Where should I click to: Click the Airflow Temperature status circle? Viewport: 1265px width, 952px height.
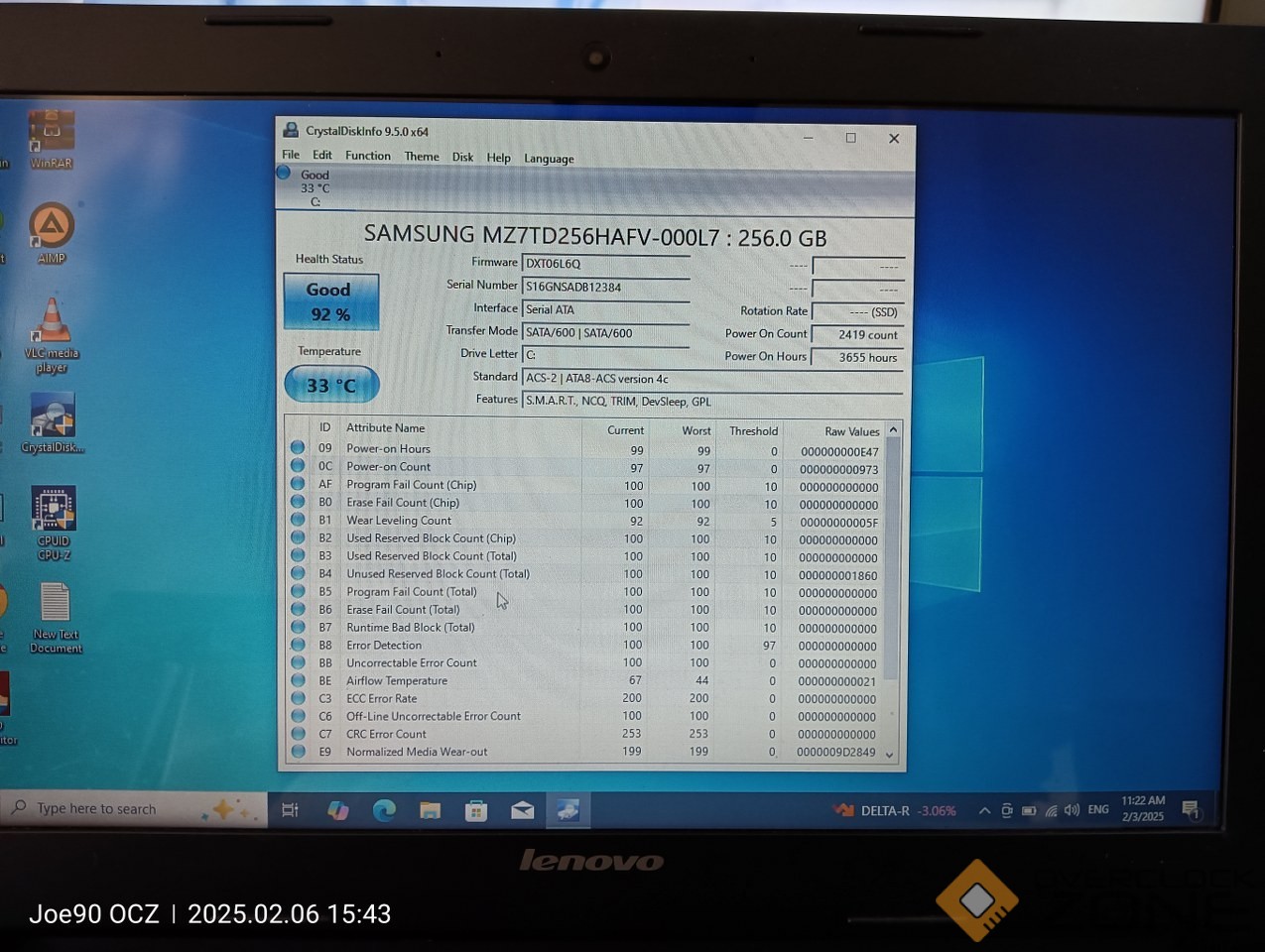298,680
